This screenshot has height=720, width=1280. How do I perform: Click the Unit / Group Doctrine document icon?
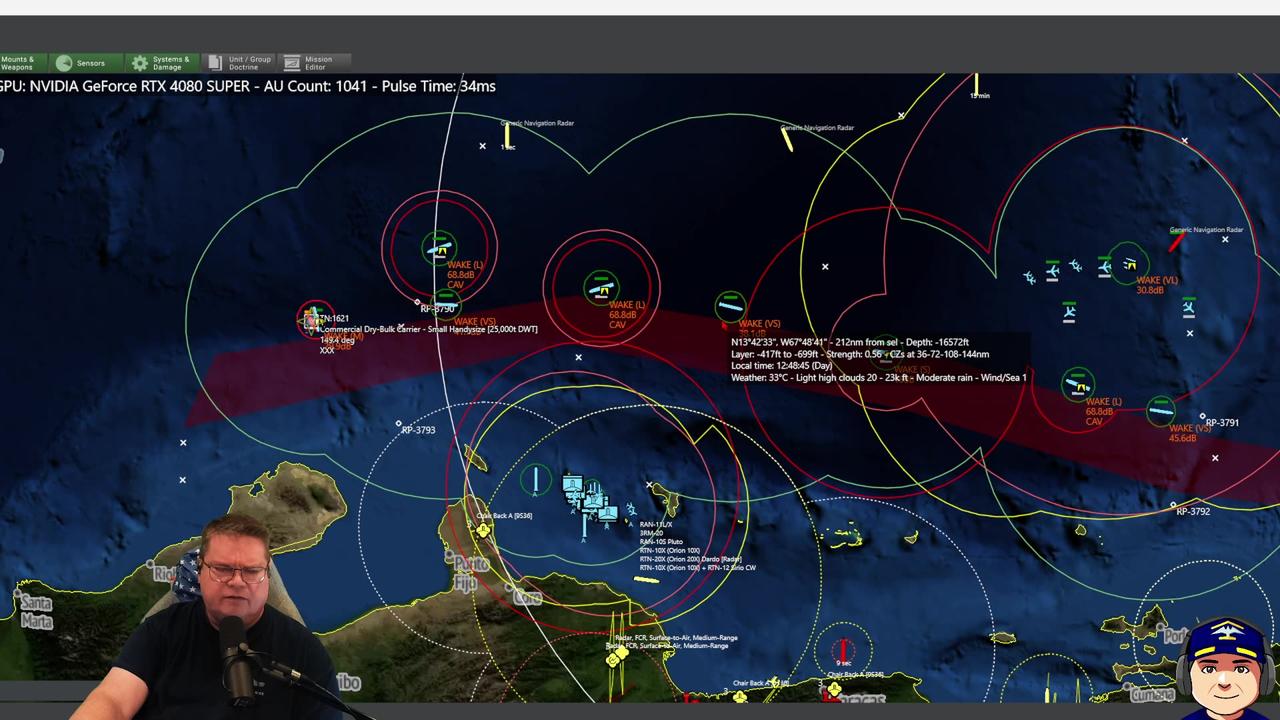(x=214, y=63)
